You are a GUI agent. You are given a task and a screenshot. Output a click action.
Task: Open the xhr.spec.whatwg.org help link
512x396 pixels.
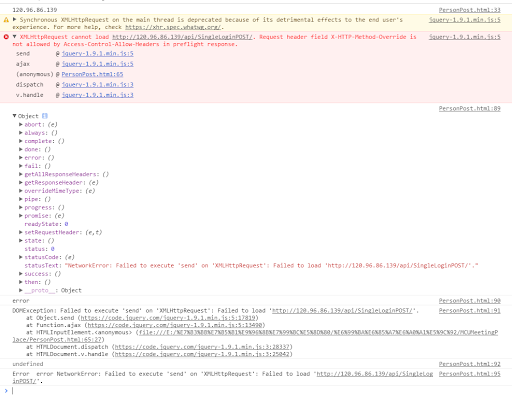pos(173,27)
